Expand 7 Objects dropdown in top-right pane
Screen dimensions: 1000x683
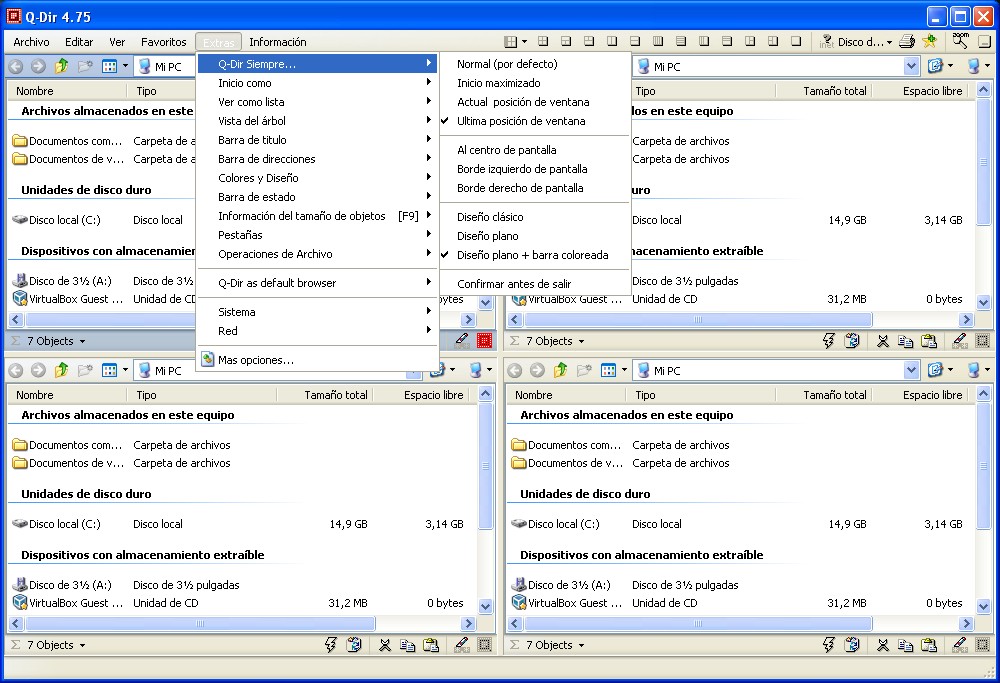(581, 342)
